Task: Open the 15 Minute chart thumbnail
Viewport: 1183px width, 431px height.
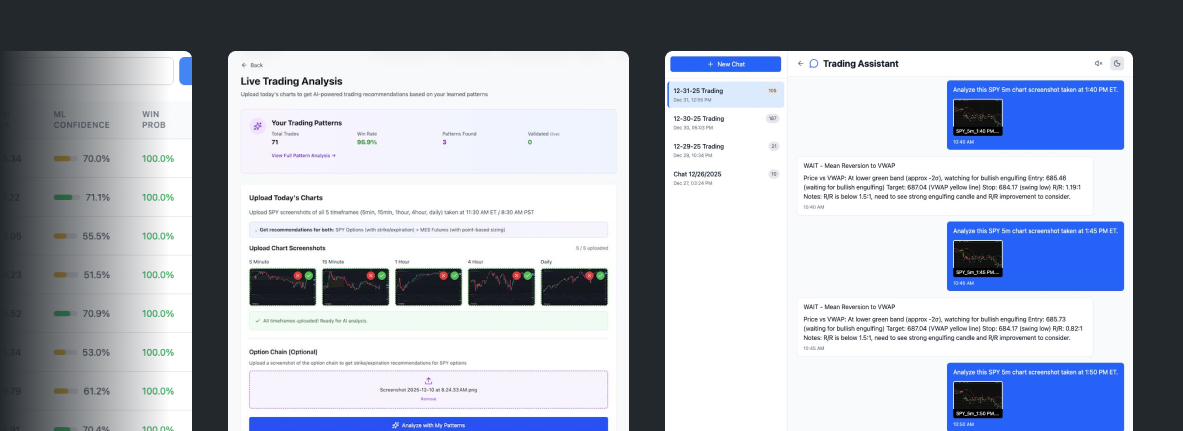Action: pyautogui.click(x=355, y=287)
